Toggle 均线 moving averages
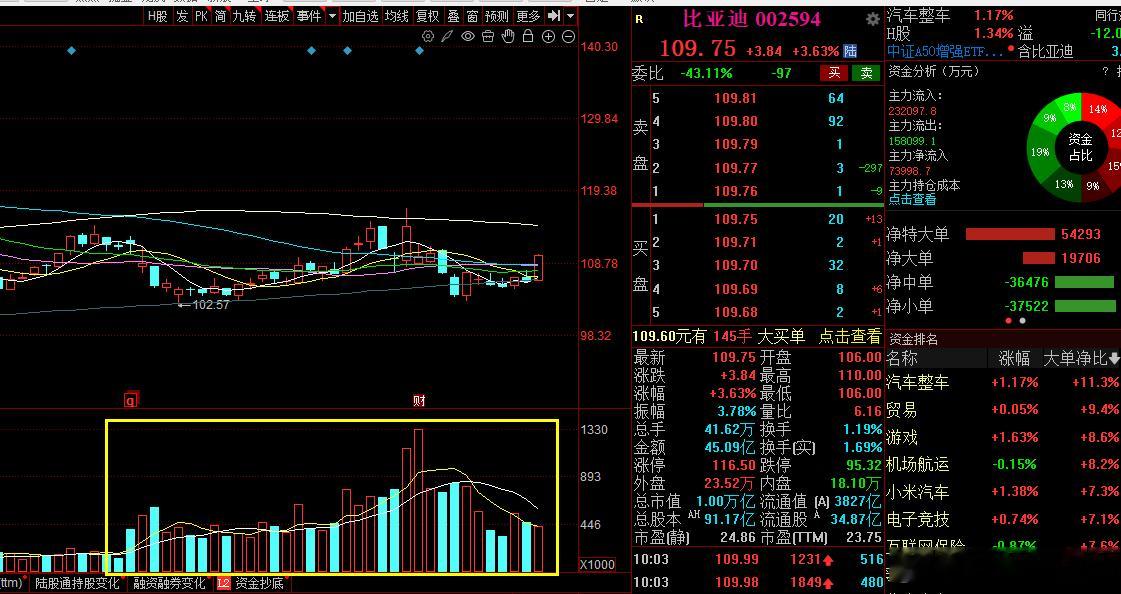 (397, 16)
